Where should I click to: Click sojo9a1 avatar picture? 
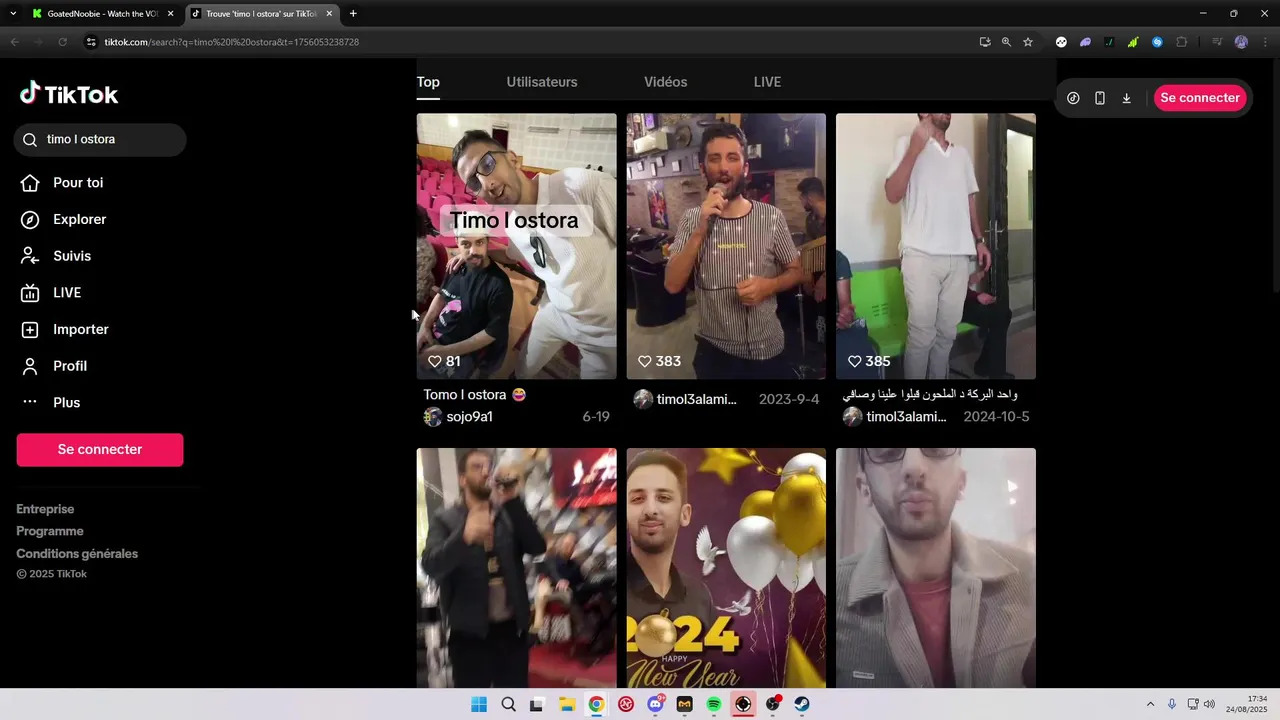[x=433, y=417]
